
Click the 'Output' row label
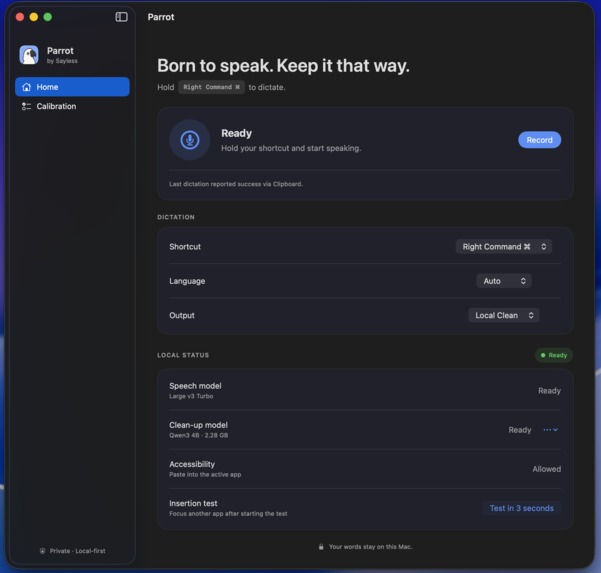click(x=182, y=315)
